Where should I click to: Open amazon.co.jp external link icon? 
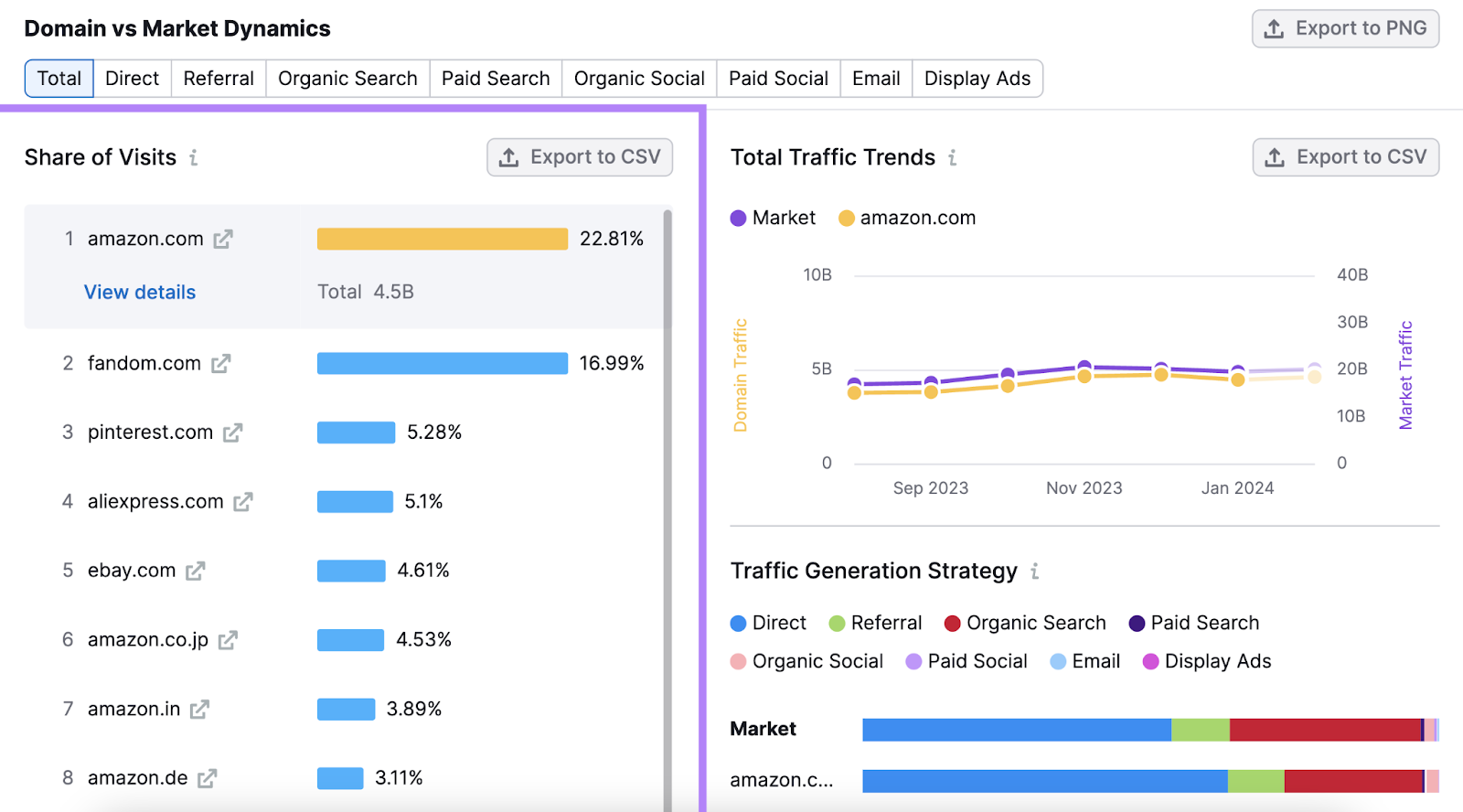pyautogui.click(x=228, y=640)
